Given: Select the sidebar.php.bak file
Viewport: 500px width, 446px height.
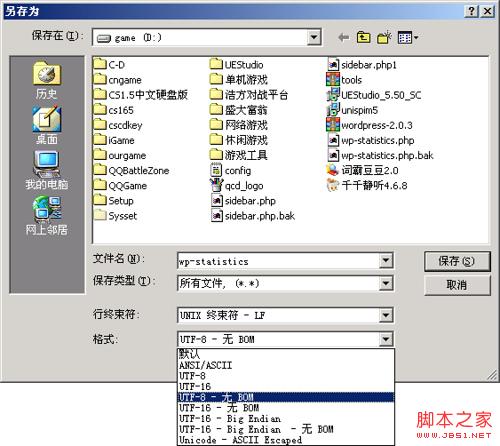Looking at the screenshot, I should coord(252,216).
